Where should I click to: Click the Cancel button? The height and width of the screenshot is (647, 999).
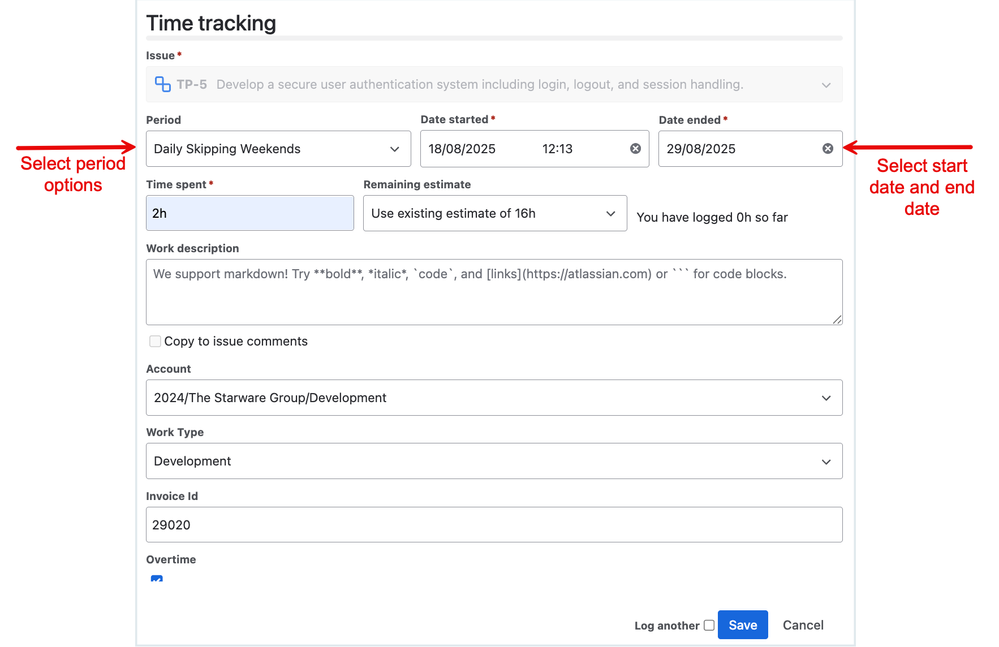[x=803, y=625]
